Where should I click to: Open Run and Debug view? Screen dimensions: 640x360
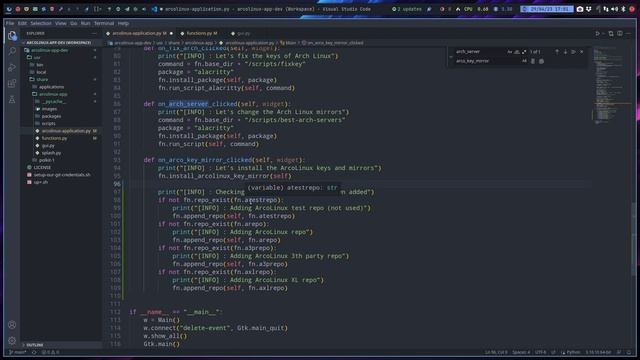pos(12,67)
